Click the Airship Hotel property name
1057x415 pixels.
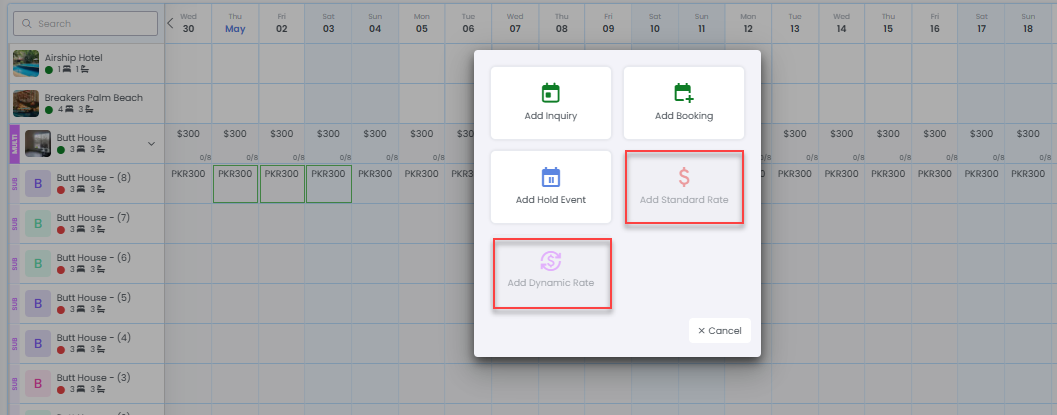[x=73, y=58]
